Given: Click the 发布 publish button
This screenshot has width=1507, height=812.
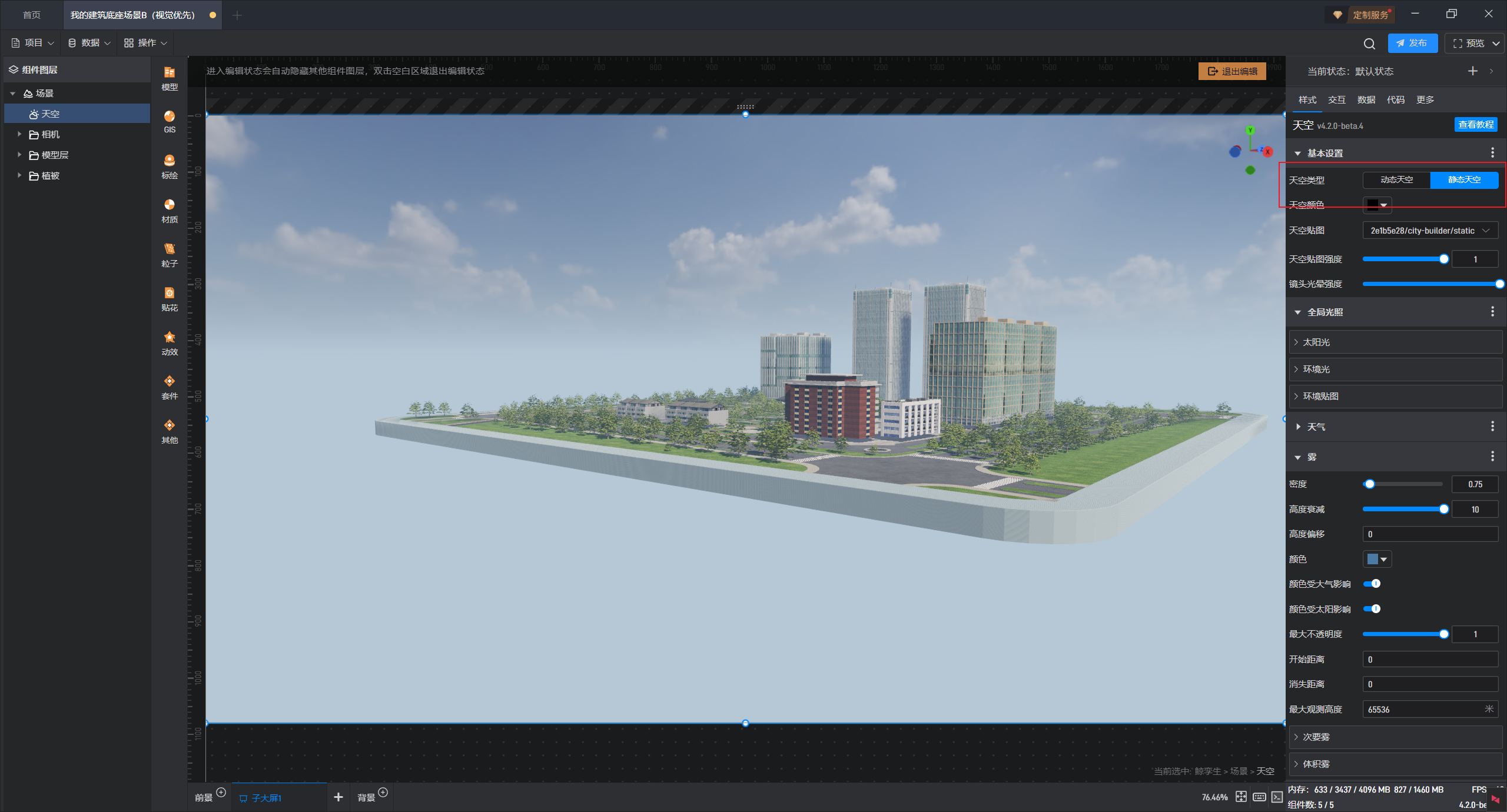Looking at the screenshot, I should [x=1412, y=43].
